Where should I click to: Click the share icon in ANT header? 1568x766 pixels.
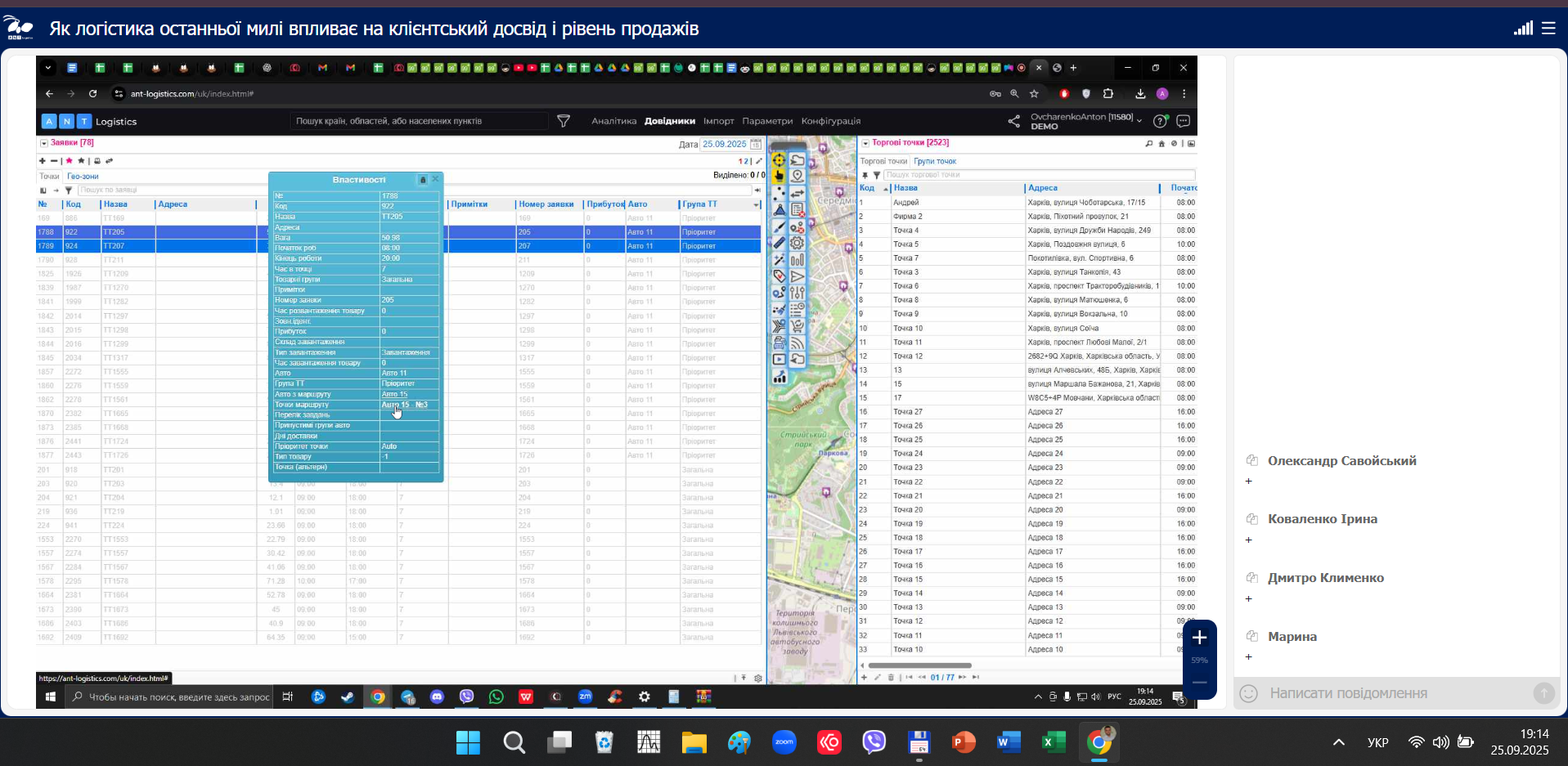coord(1013,121)
